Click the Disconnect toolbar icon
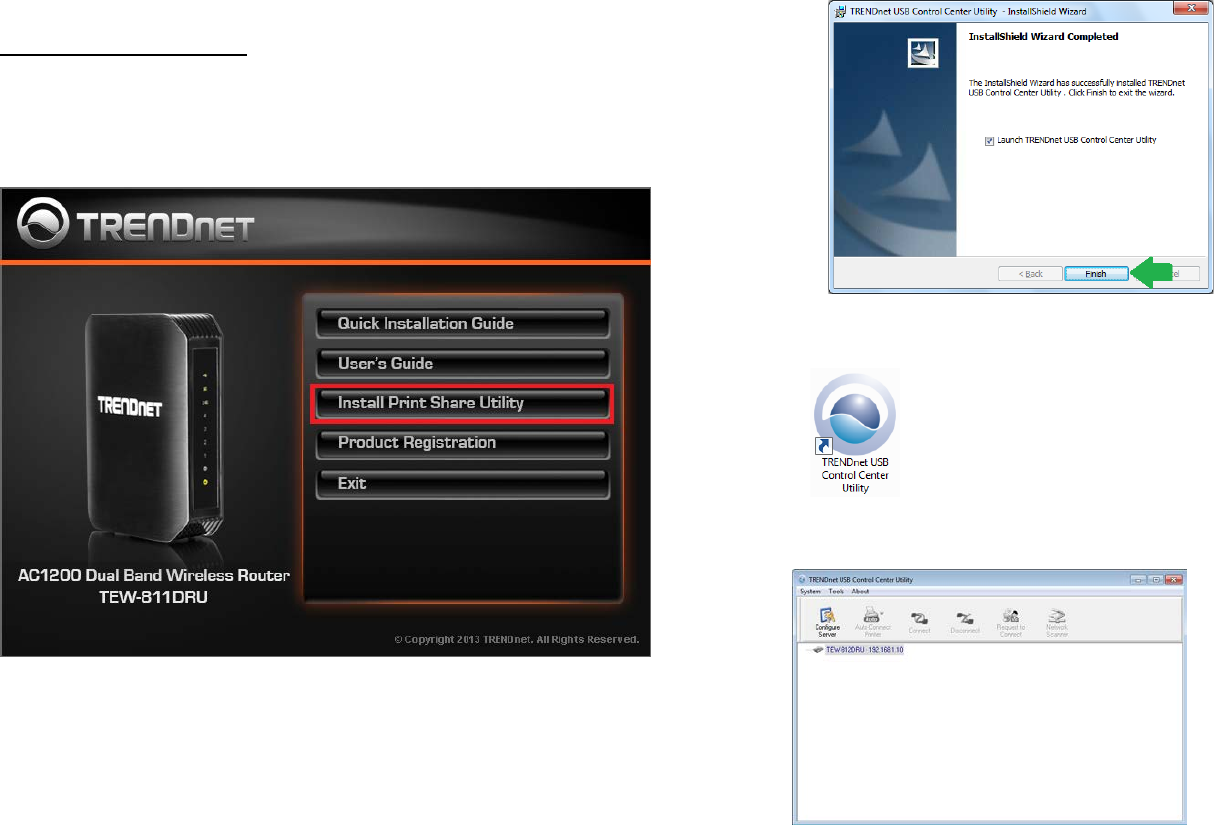The image size is (1214, 825). (965, 621)
